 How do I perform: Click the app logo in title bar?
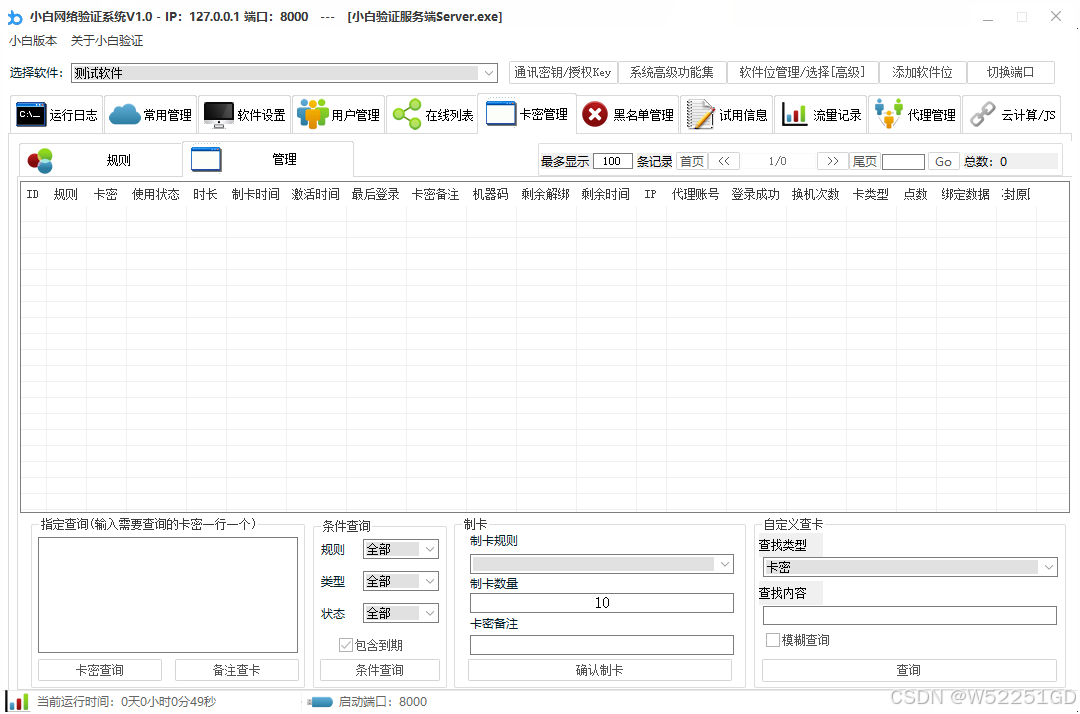point(14,17)
